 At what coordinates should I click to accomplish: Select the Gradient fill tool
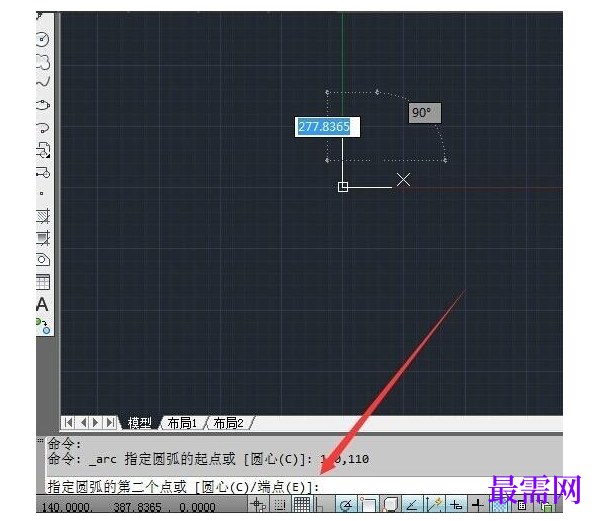43,238
